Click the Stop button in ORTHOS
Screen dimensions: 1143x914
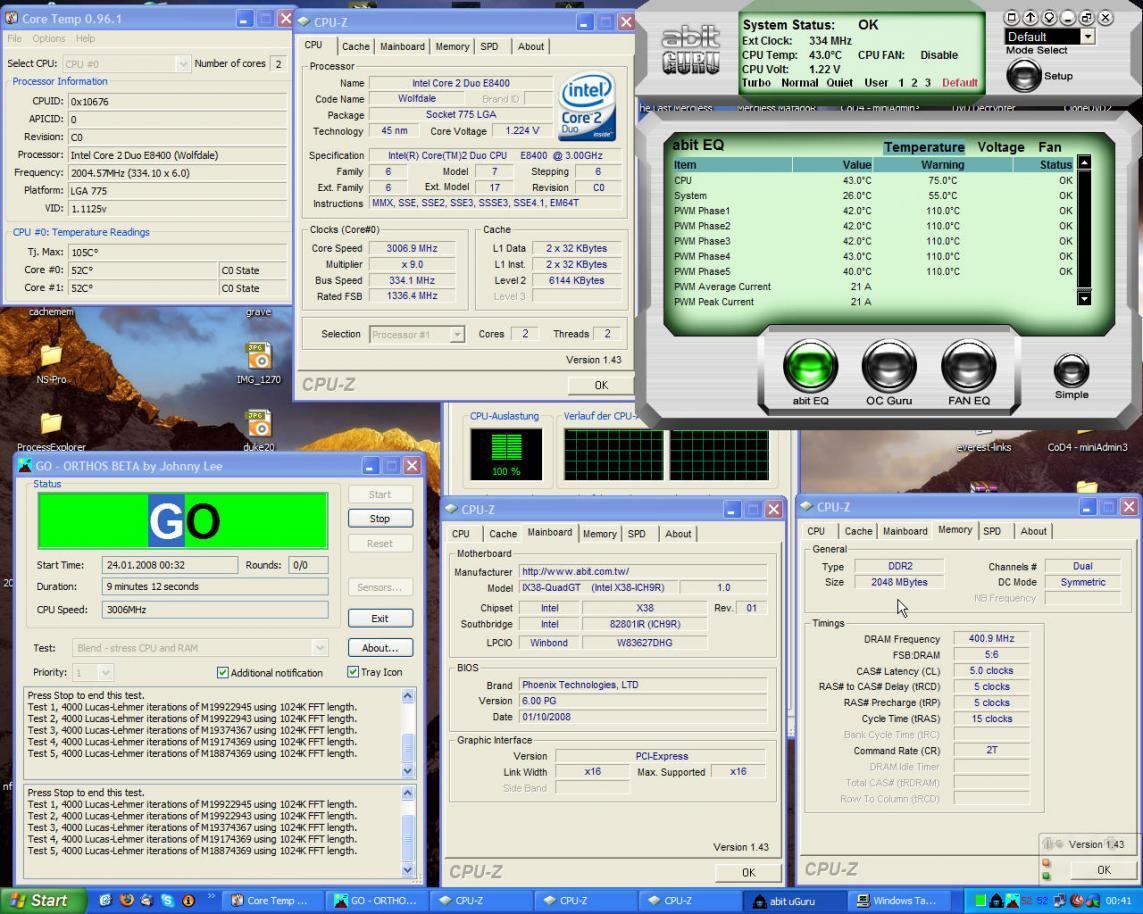tap(380, 518)
